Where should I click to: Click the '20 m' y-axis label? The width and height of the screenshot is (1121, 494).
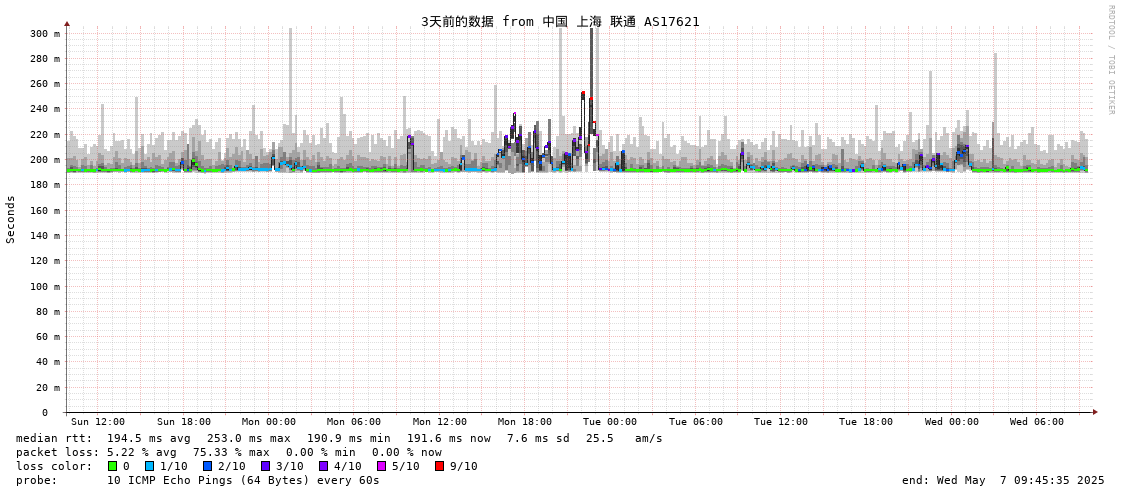tap(48, 387)
